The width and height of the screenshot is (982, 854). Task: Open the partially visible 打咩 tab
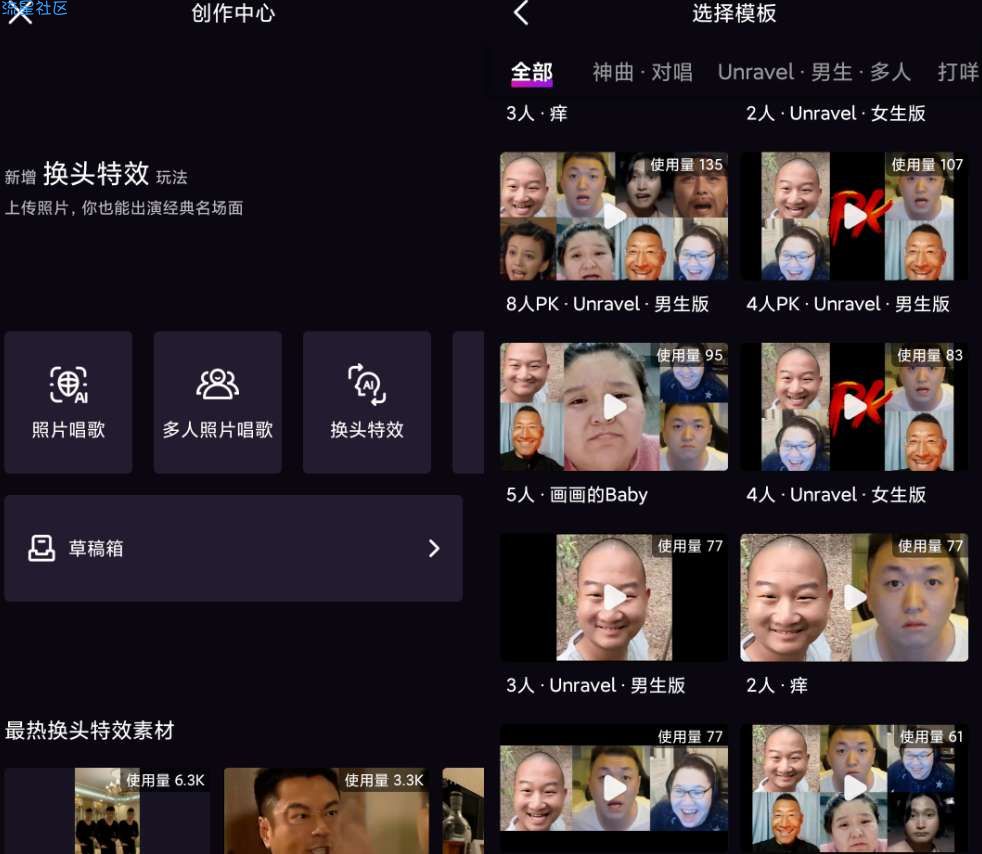pos(958,72)
